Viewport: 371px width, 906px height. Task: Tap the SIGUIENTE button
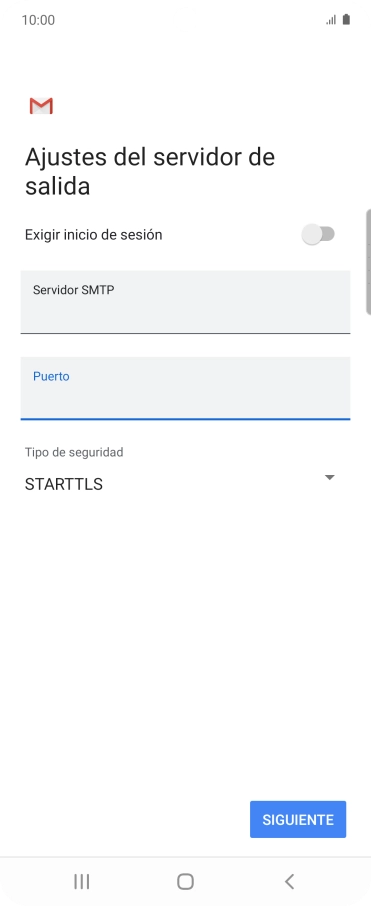point(298,819)
